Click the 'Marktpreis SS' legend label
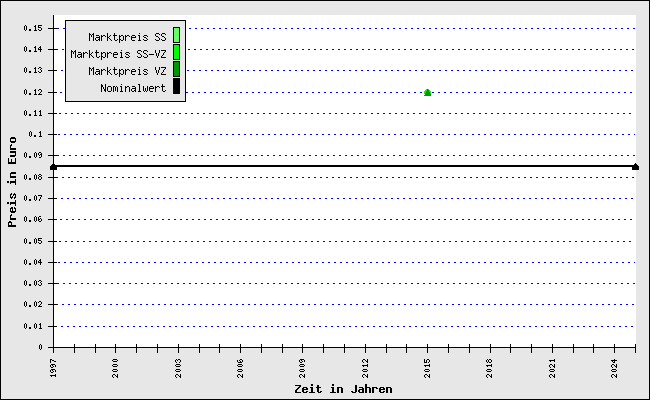 point(127,37)
